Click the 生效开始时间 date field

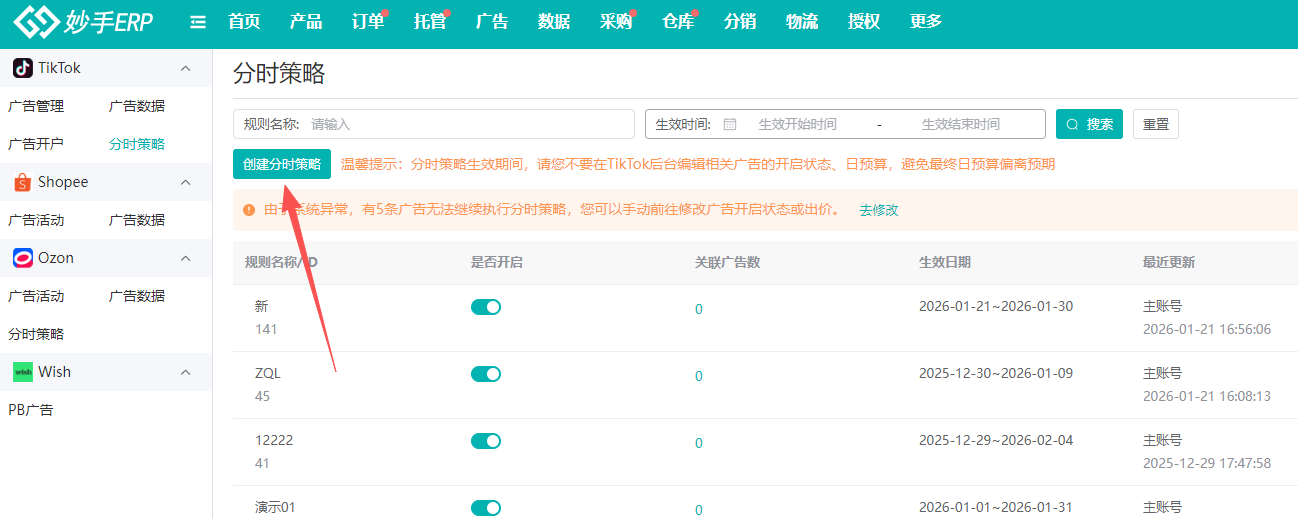pos(798,124)
